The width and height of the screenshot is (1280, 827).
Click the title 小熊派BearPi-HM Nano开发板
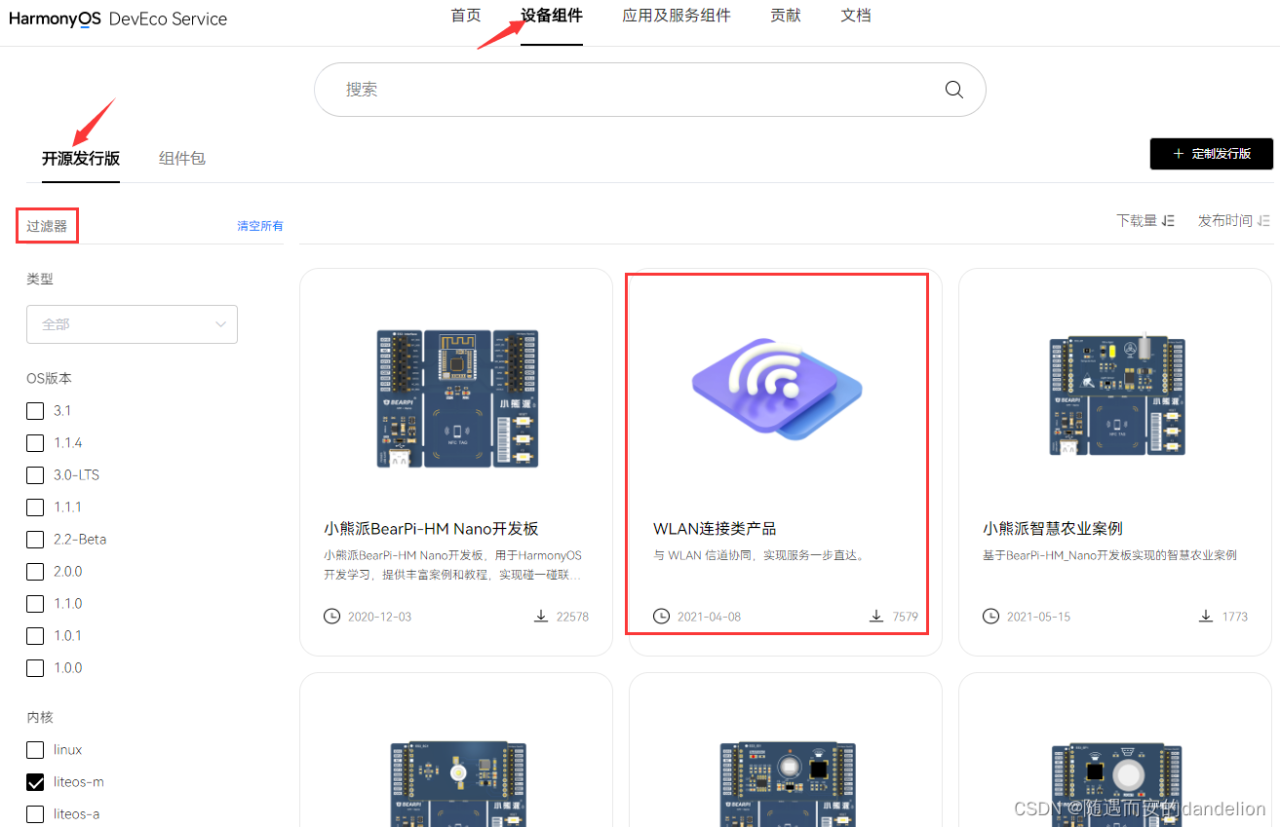point(431,528)
